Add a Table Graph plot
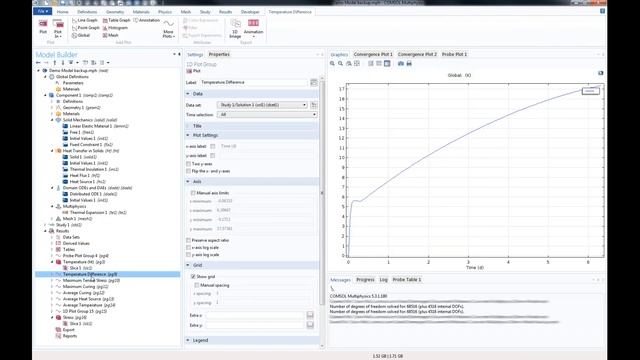The width and height of the screenshot is (640, 360). pyautogui.click(x=116, y=20)
